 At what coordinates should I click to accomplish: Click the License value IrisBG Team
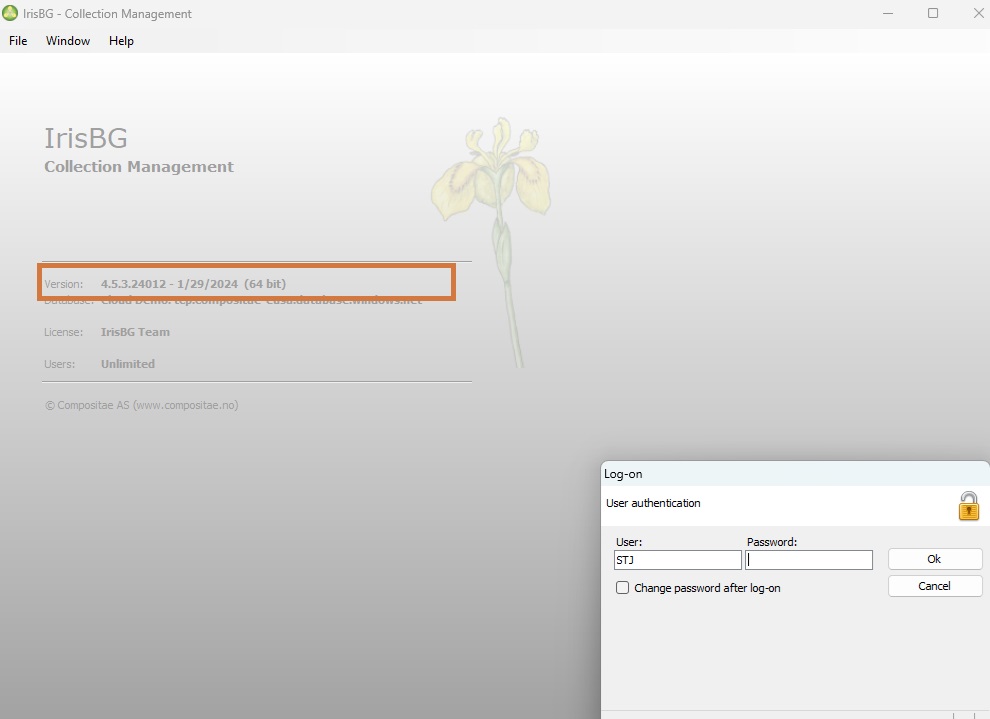click(x=135, y=332)
